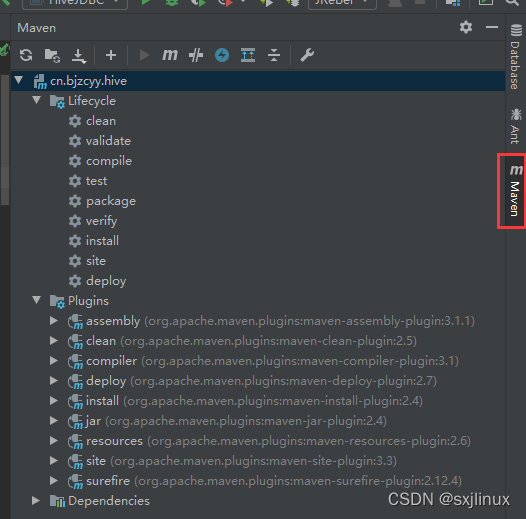
Task: Collapse the Lifecycle node arrow
Action: pos(37,100)
